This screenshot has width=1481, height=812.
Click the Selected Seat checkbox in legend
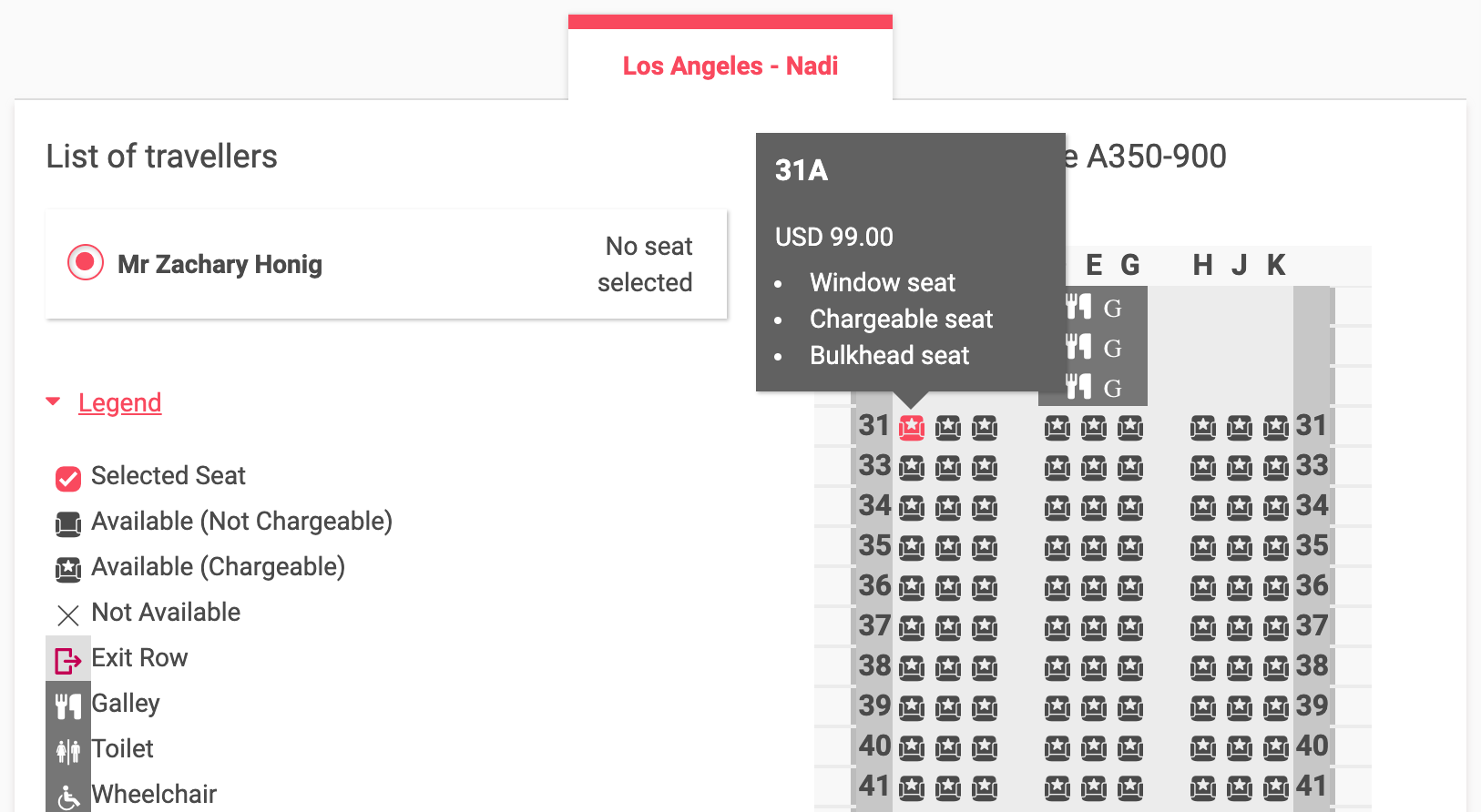pyautogui.click(x=68, y=478)
